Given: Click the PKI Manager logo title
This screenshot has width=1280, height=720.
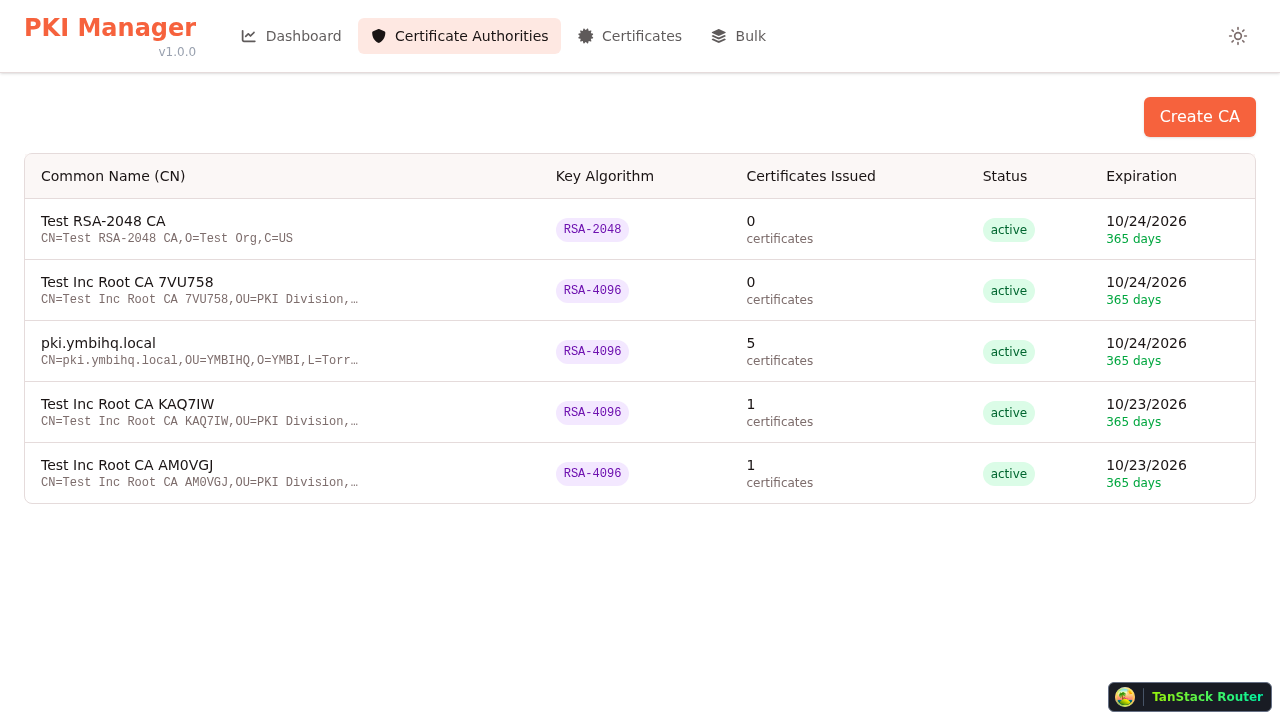Looking at the screenshot, I should [x=110, y=28].
